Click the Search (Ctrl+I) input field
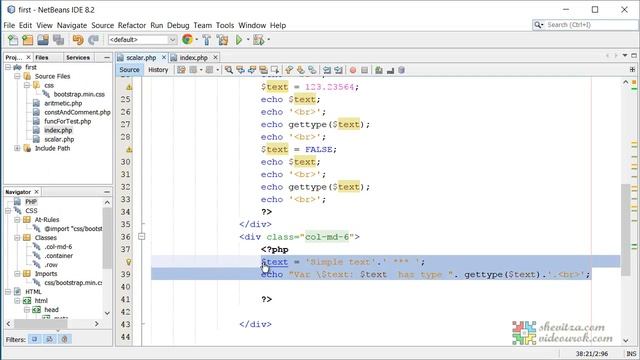The width and height of the screenshot is (640, 360). tap(591, 25)
